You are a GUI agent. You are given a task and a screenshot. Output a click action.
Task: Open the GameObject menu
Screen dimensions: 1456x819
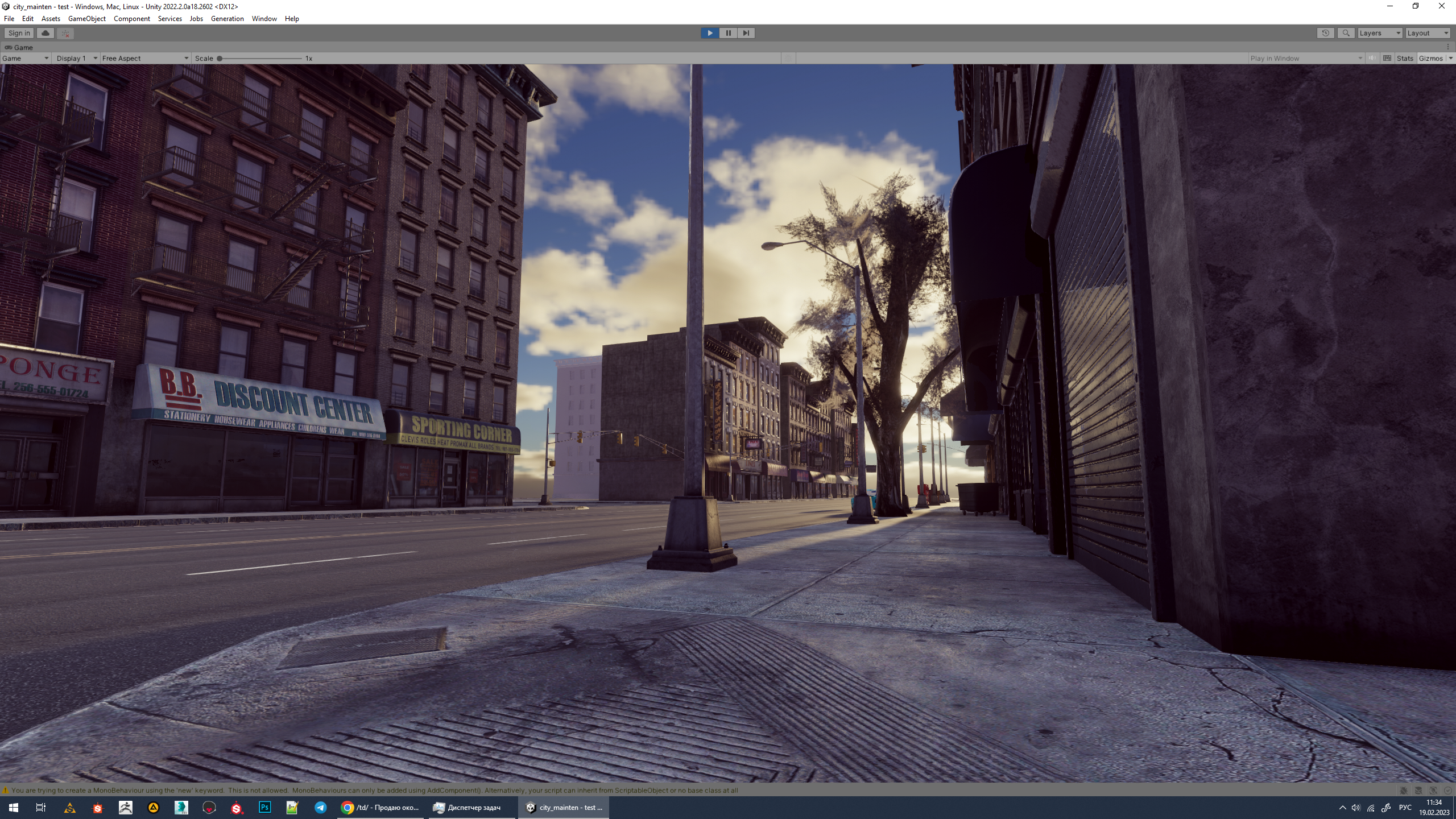click(x=86, y=19)
